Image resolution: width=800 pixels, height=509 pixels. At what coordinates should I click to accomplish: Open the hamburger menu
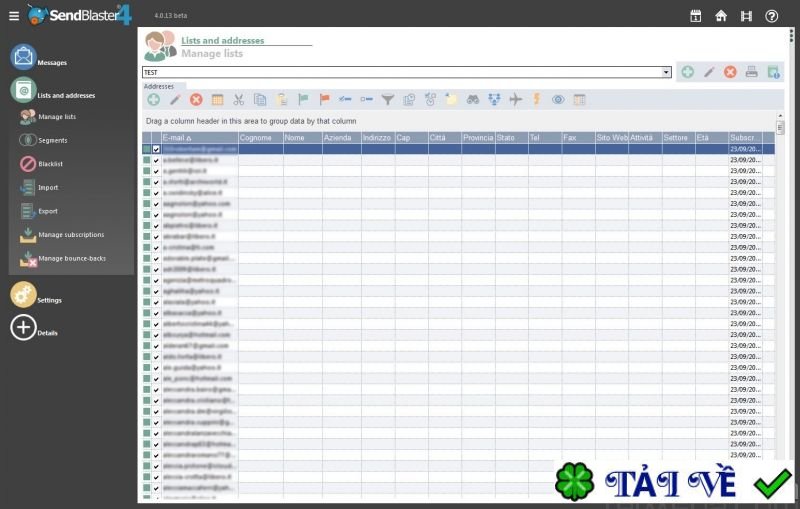pos(14,16)
